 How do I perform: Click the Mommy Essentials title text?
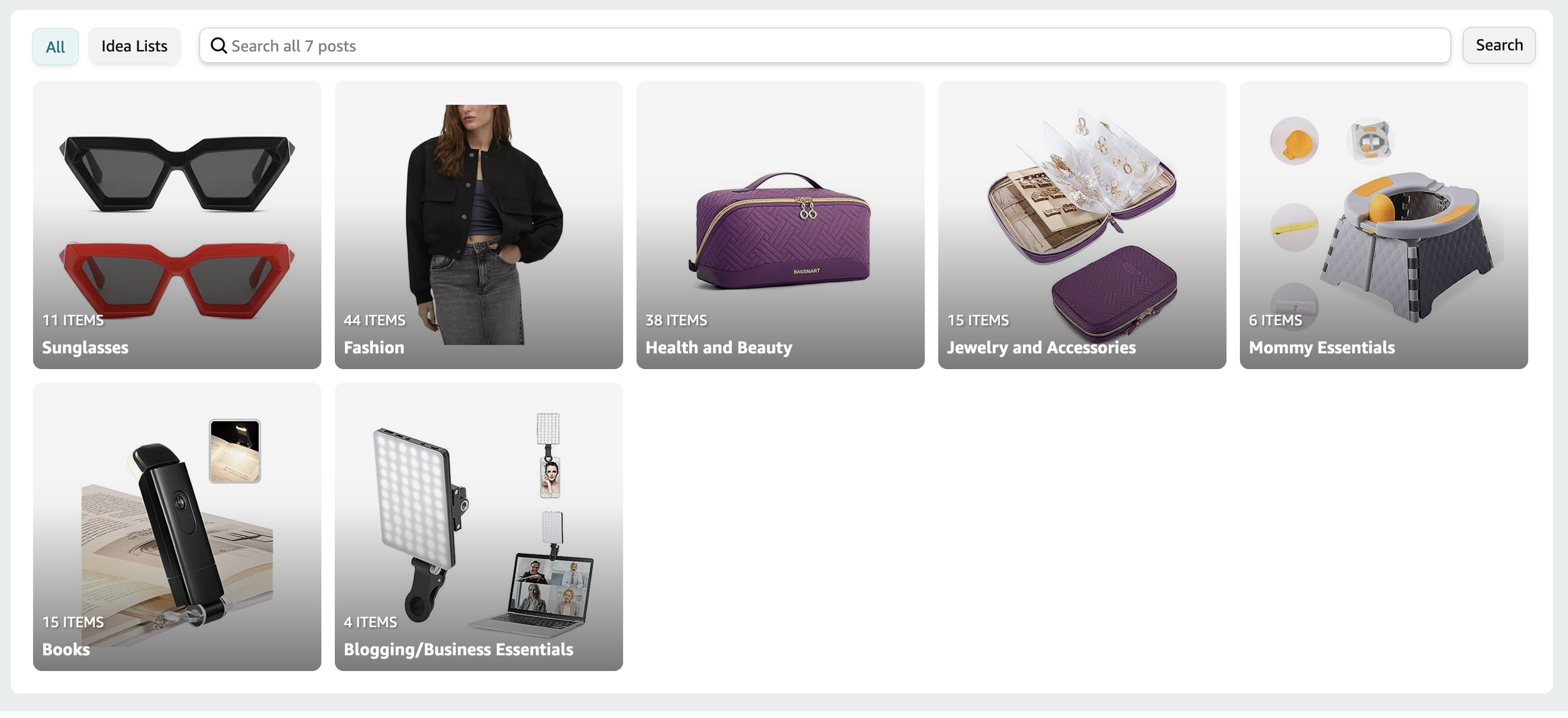point(1322,348)
